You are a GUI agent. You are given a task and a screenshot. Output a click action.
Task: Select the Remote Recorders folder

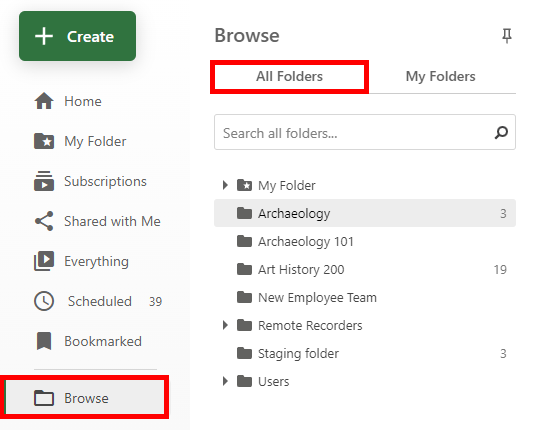pos(310,325)
